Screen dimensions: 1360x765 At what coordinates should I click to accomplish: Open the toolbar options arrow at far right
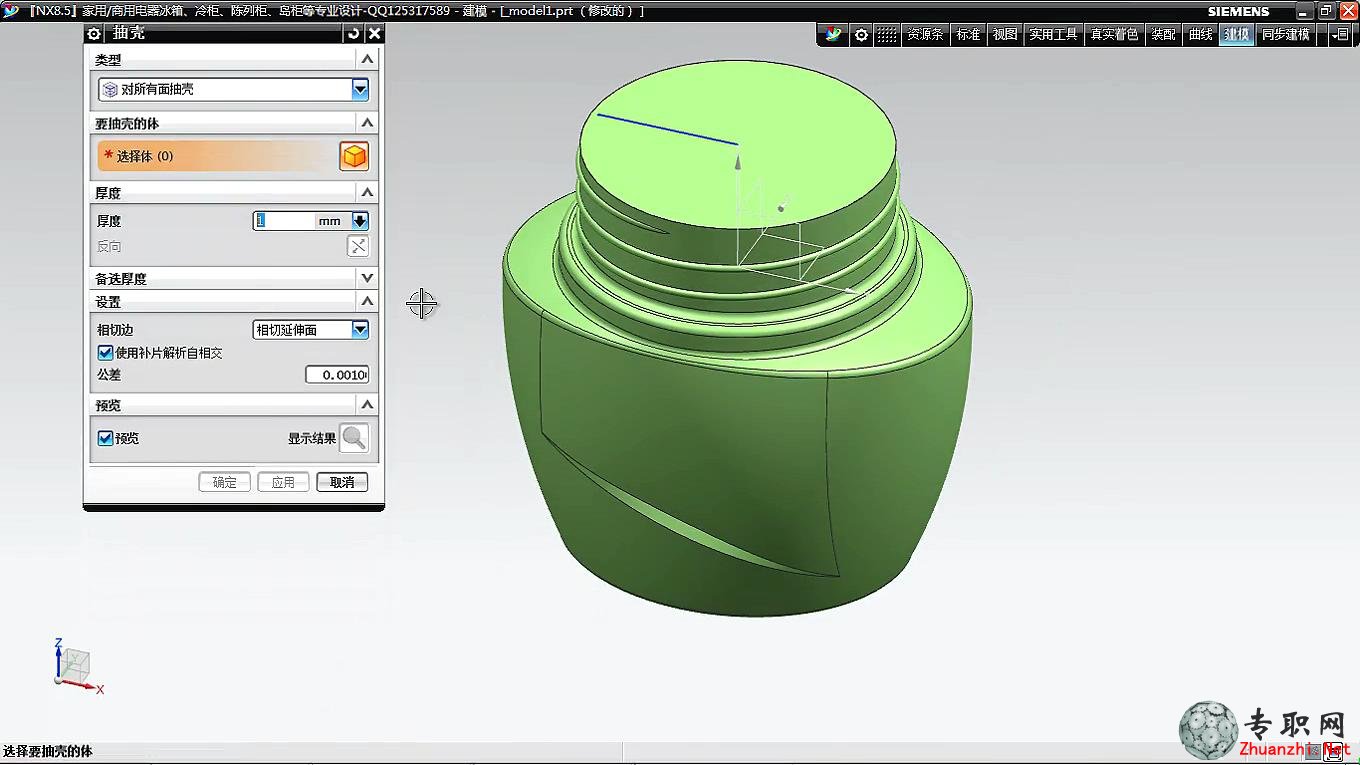(1340, 34)
